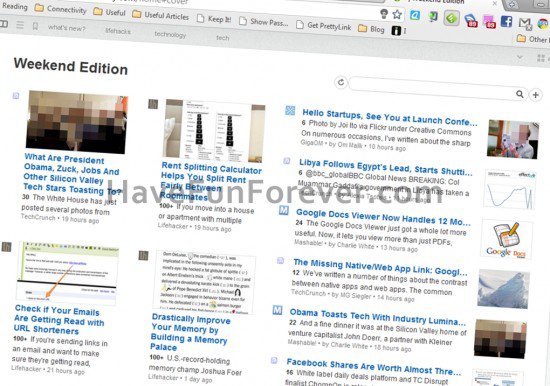Switch to grid layout view icon
Screen dimensions: 550x386
click(541, 58)
